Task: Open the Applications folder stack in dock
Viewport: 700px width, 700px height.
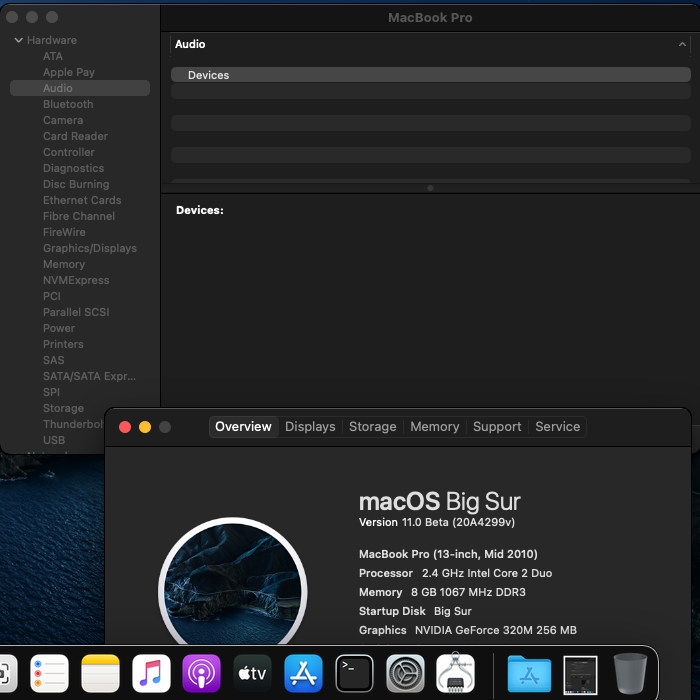Action: tap(529, 673)
